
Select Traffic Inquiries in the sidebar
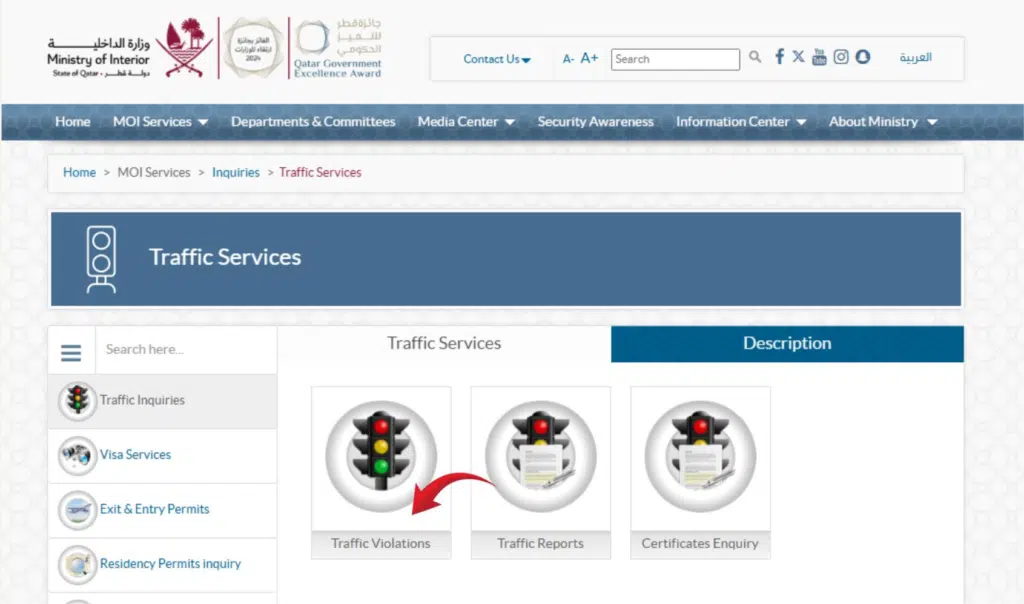pyautogui.click(x=145, y=400)
